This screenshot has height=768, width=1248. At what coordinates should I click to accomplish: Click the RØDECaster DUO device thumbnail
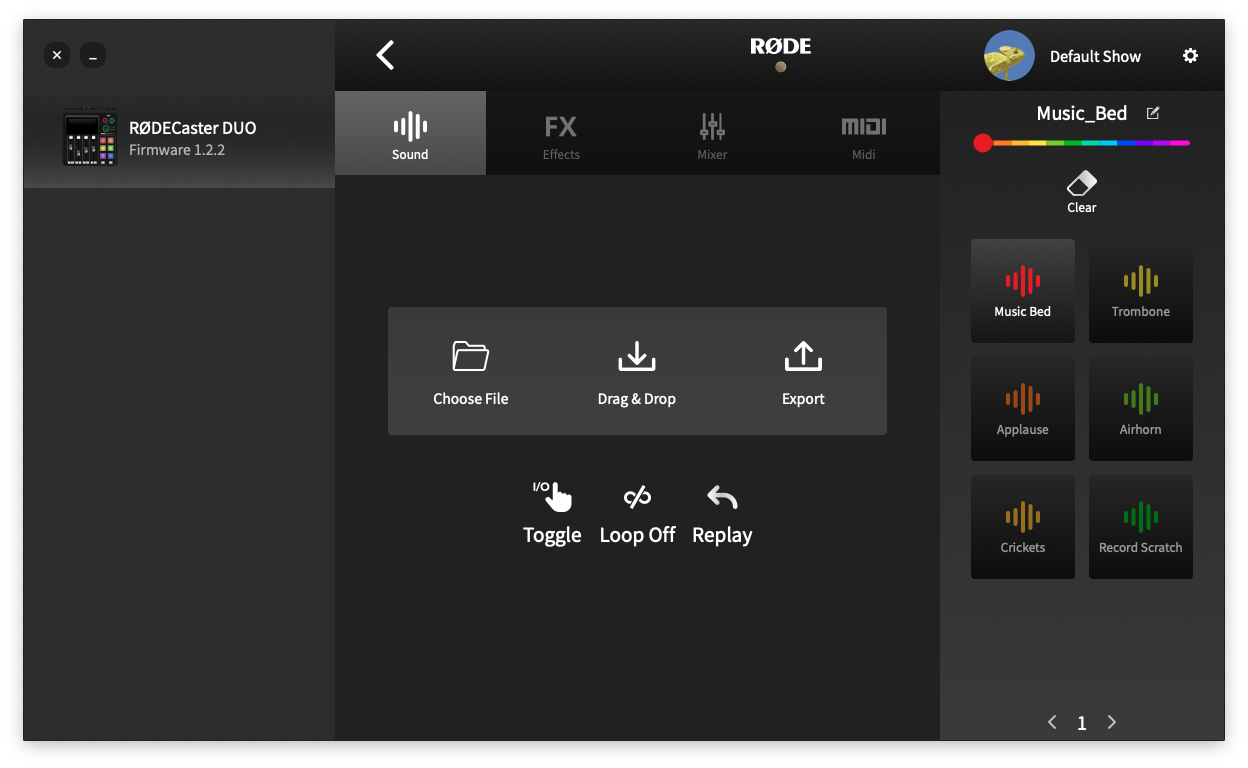[x=90, y=137]
